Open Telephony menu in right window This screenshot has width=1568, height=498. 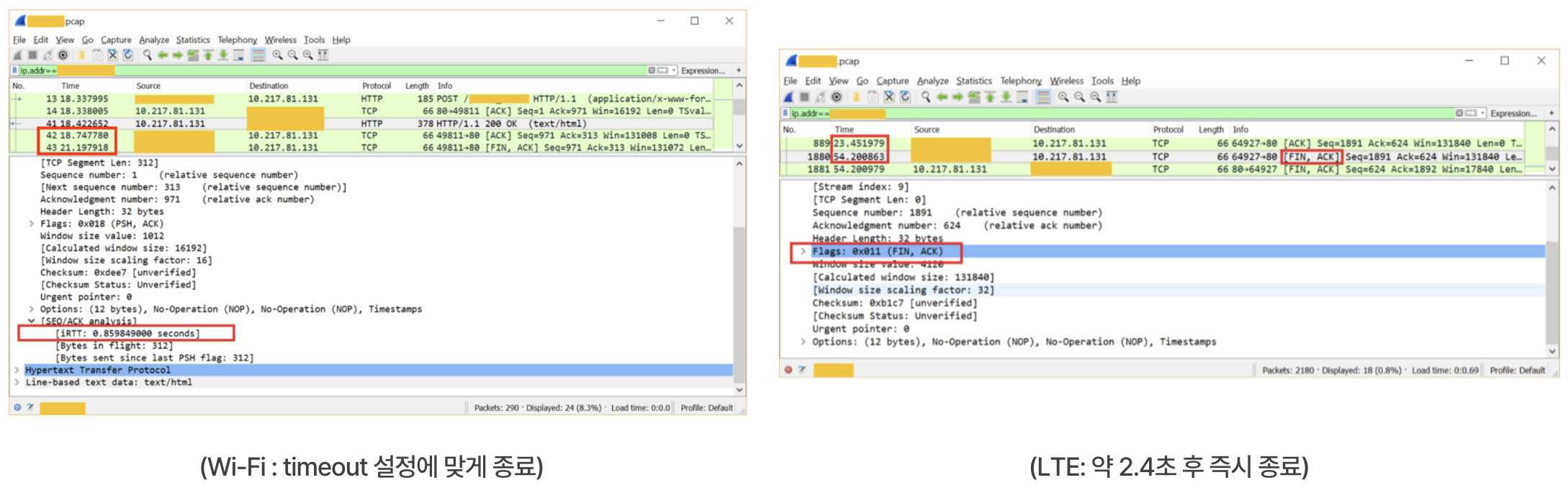(1021, 81)
